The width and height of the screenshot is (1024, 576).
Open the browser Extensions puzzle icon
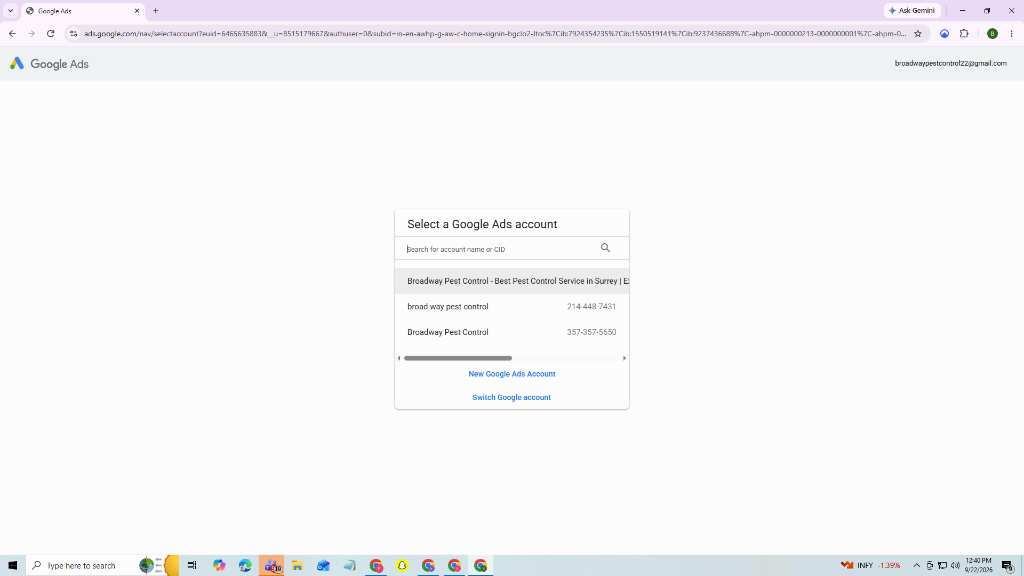[964, 33]
